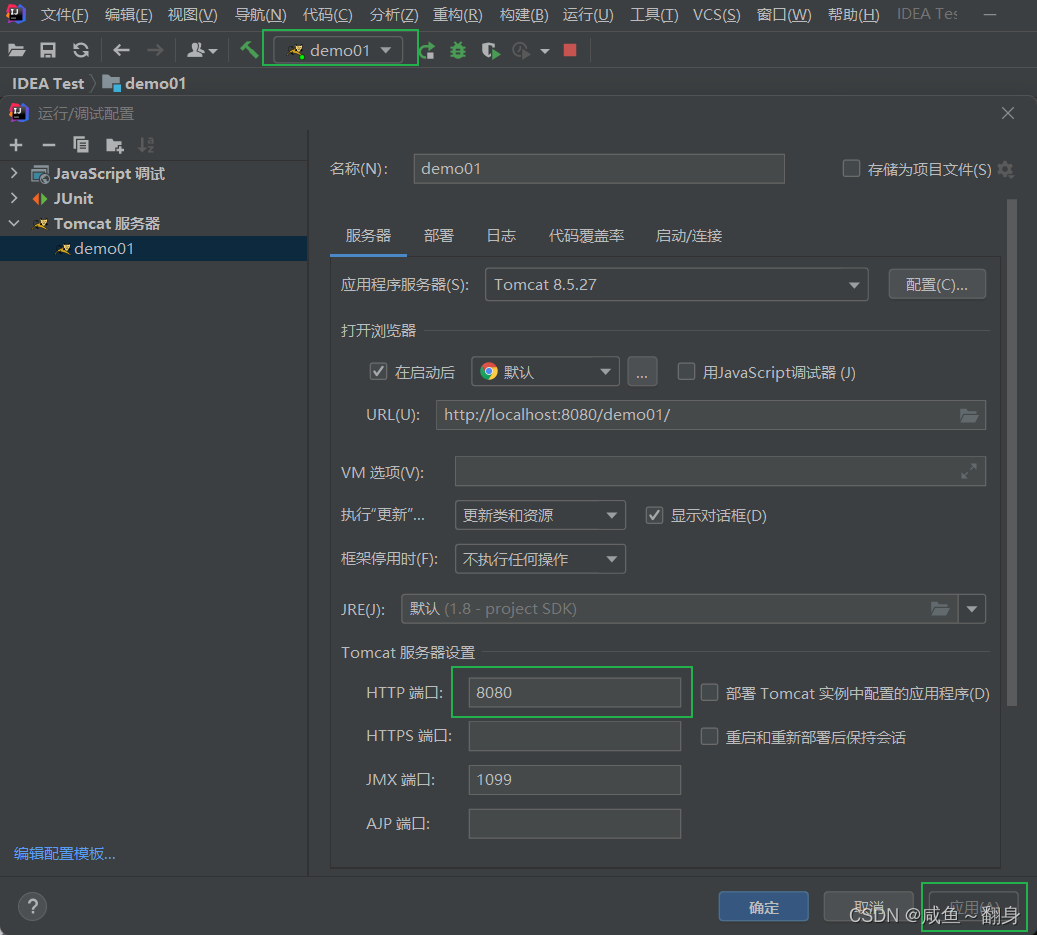Browse JRE path folder icon
This screenshot has height=935, width=1037.
pos(940,608)
